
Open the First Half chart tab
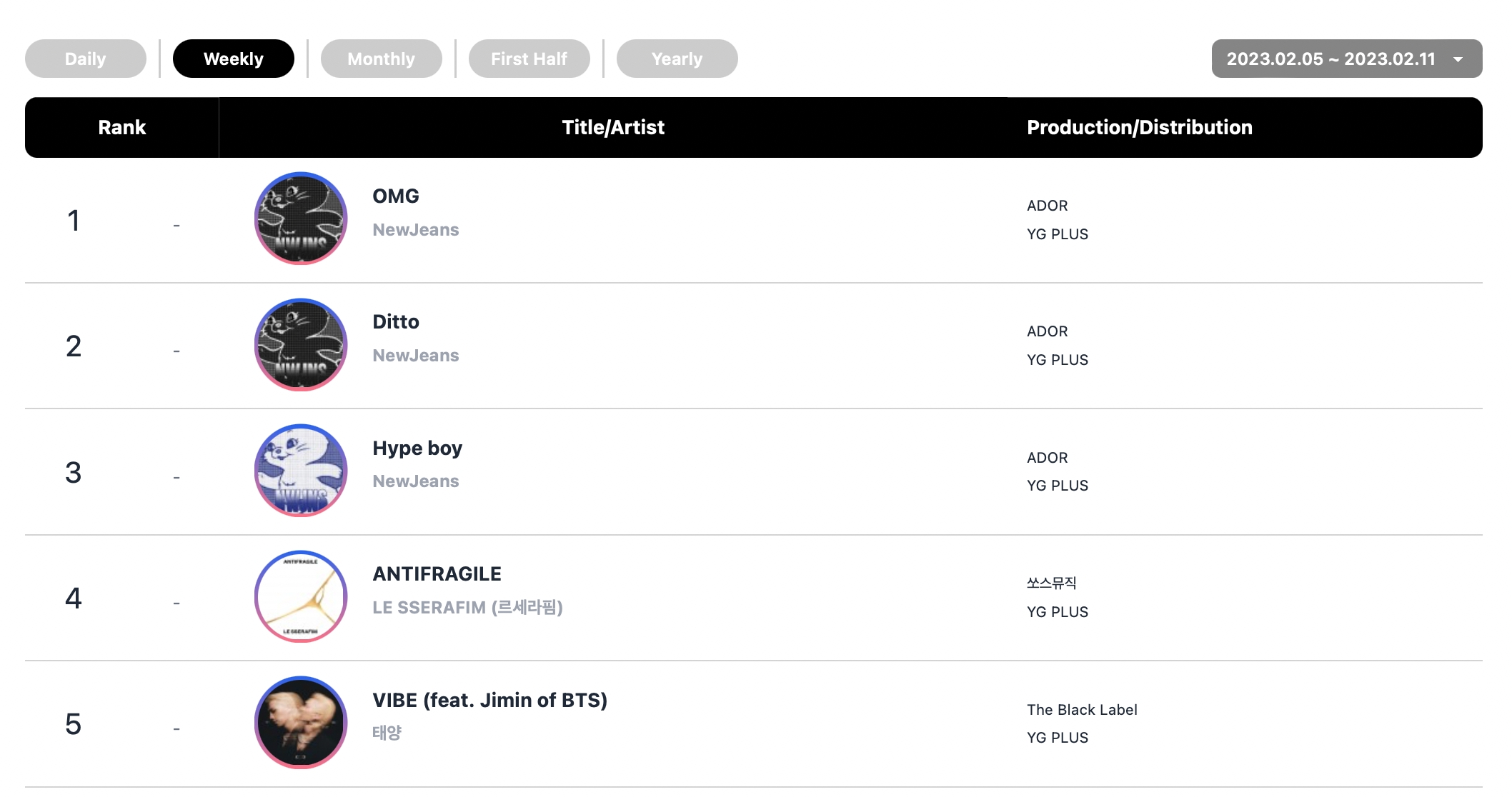pyautogui.click(x=529, y=59)
